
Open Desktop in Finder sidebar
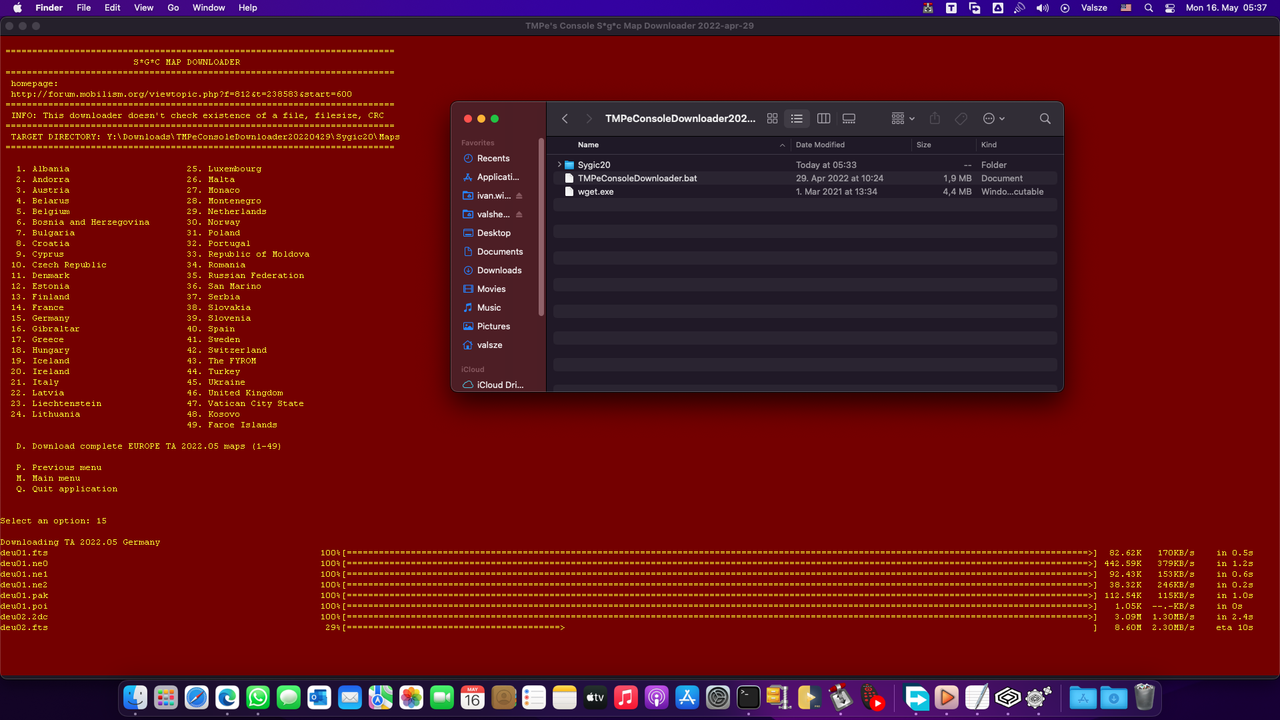point(493,233)
